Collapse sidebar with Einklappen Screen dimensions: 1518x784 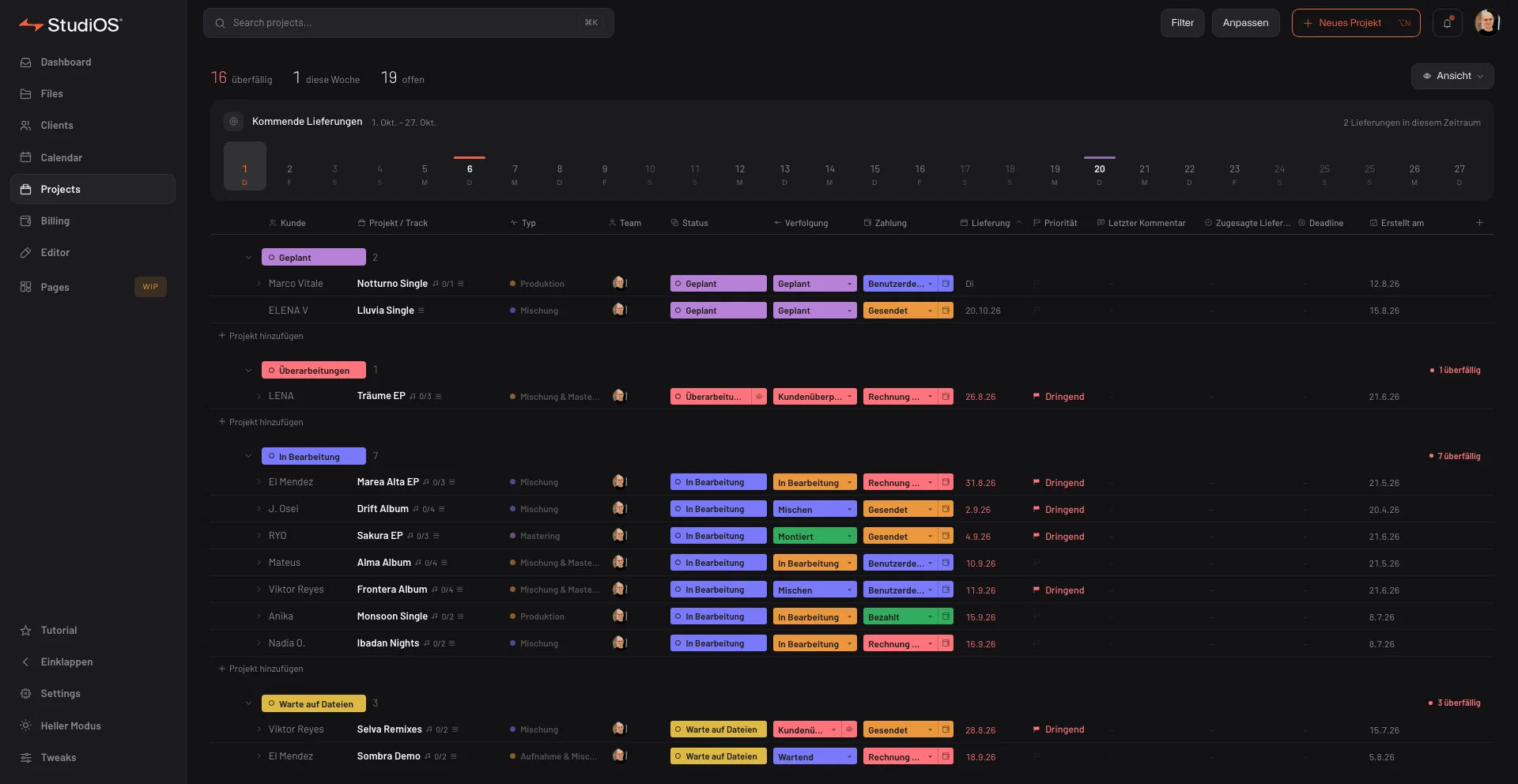pyautogui.click(x=66, y=661)
